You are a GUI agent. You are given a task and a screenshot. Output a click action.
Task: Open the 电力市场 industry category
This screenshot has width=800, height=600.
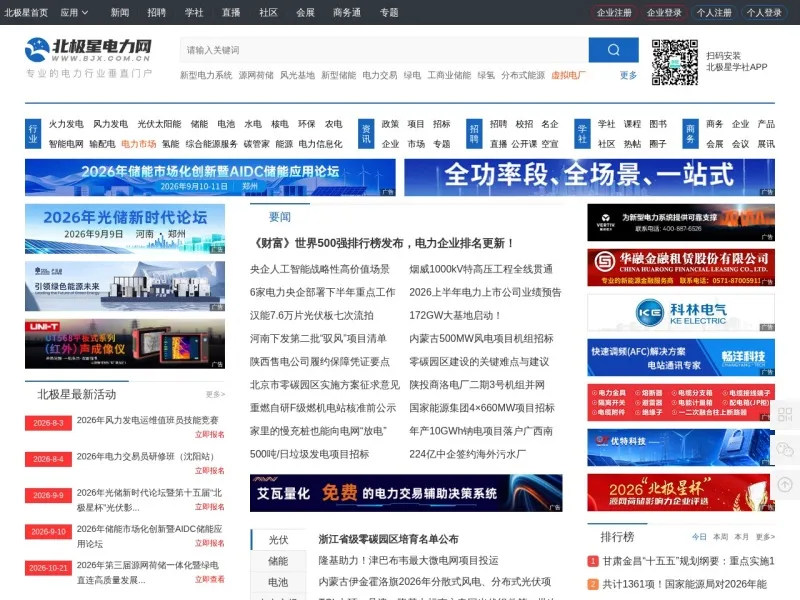tap(138, 144)
